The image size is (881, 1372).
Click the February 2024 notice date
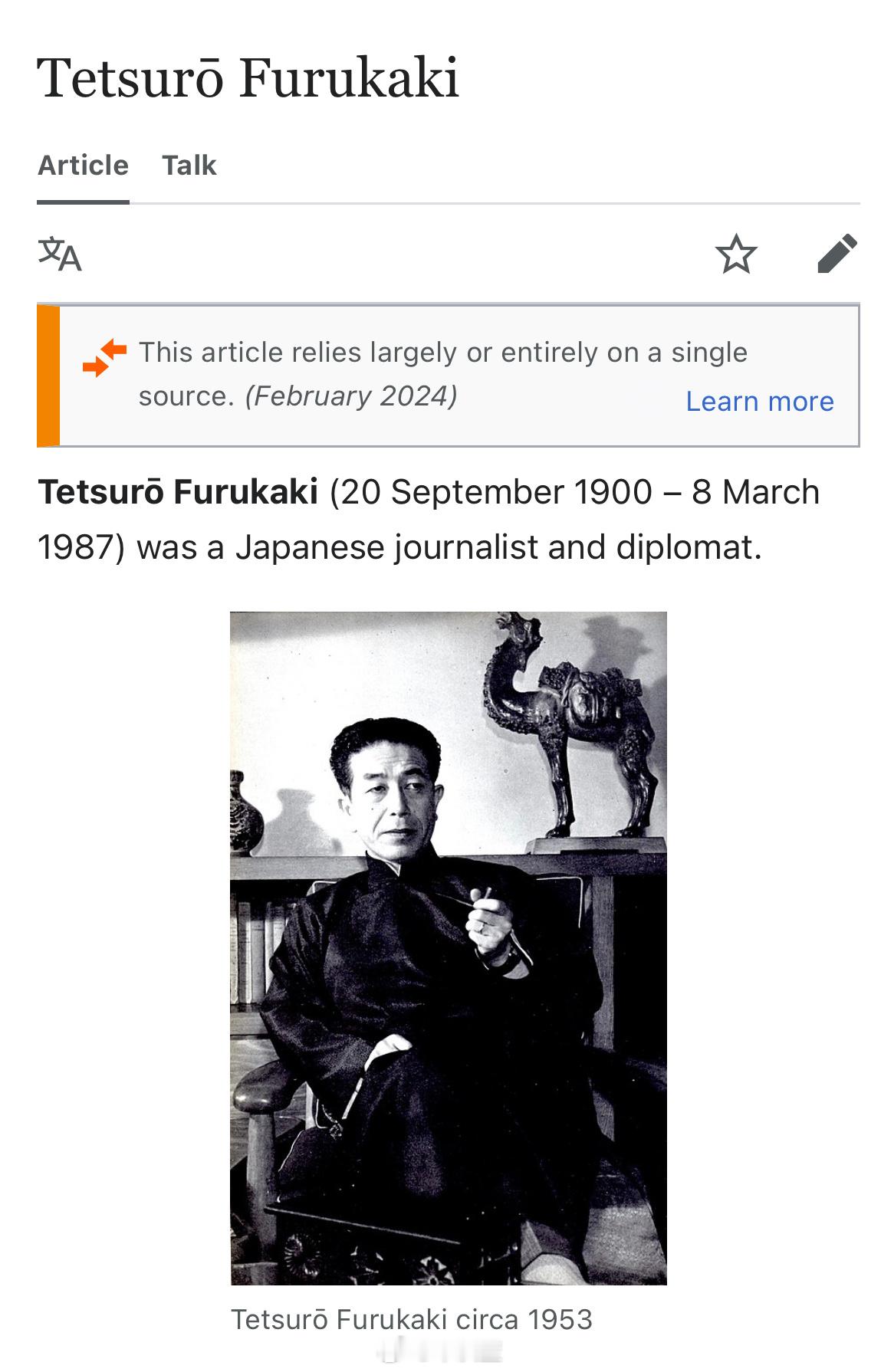(x=351, y=396)
